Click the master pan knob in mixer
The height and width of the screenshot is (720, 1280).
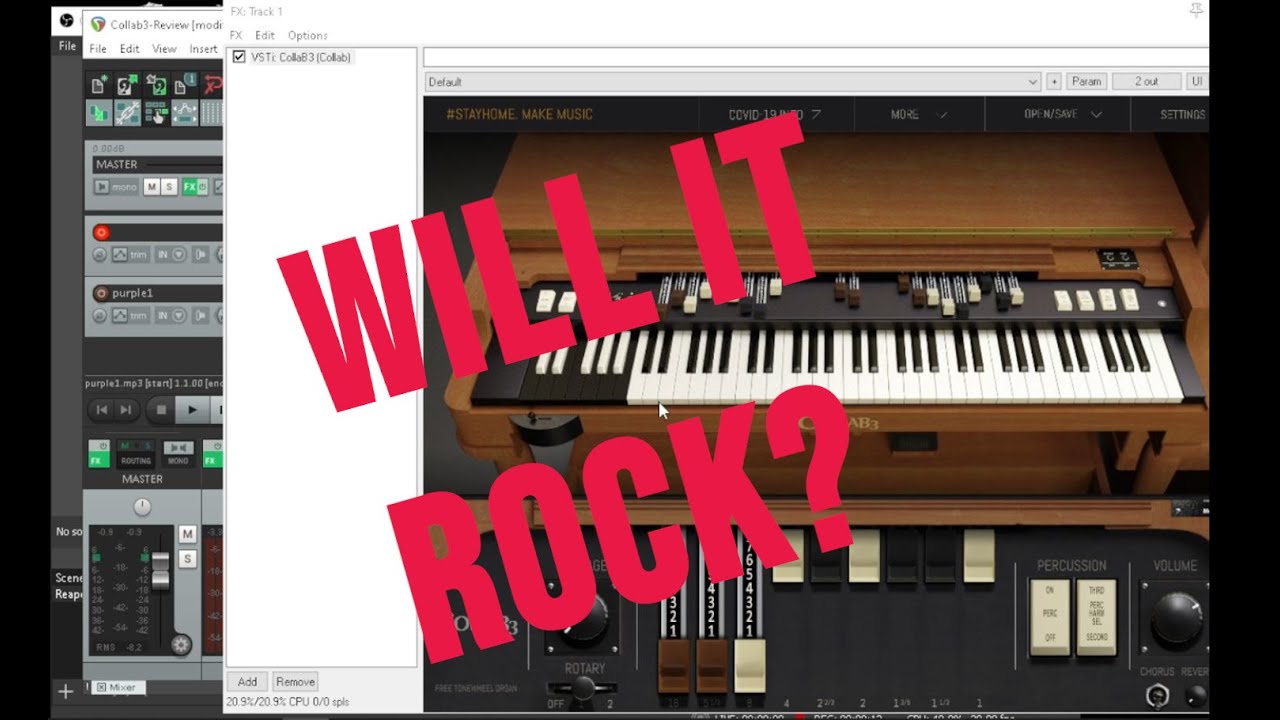pyautogui.click(x=142, y=507)
